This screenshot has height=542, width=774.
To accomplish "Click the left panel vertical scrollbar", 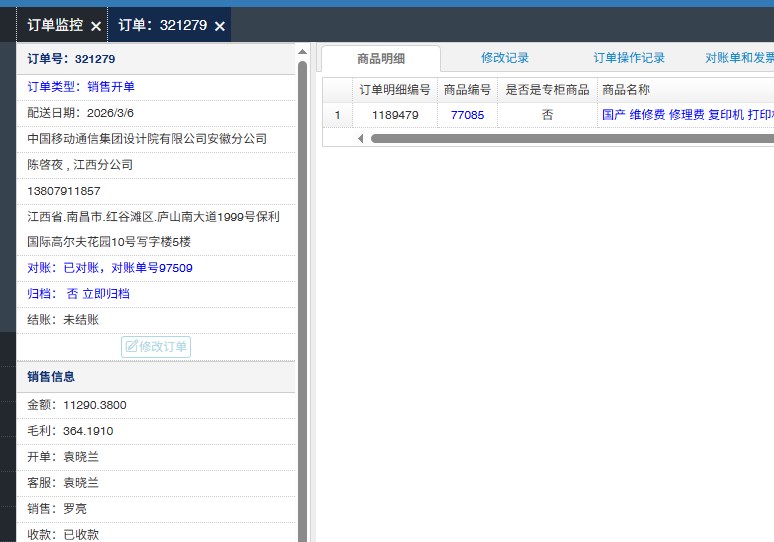I will (302, 300).
